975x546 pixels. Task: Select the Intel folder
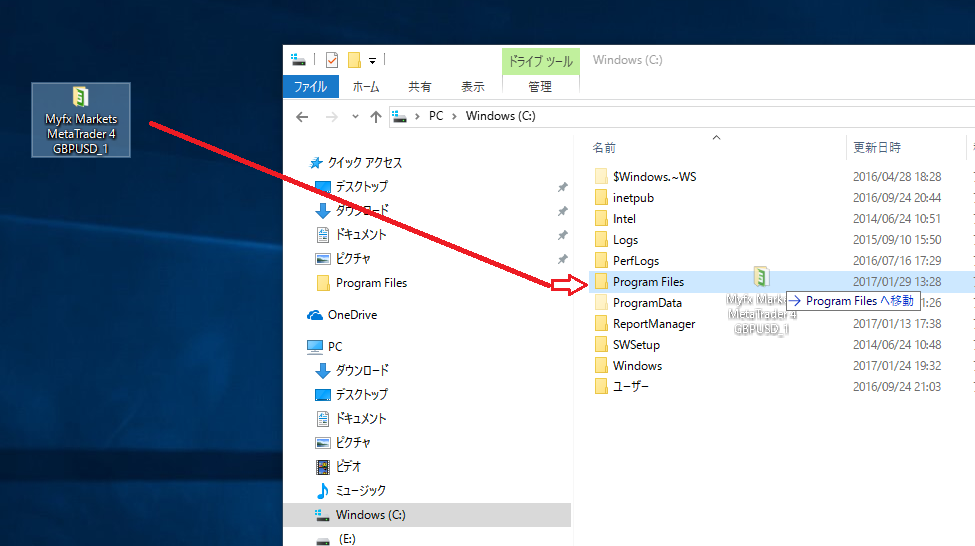(x=624, y=219)
